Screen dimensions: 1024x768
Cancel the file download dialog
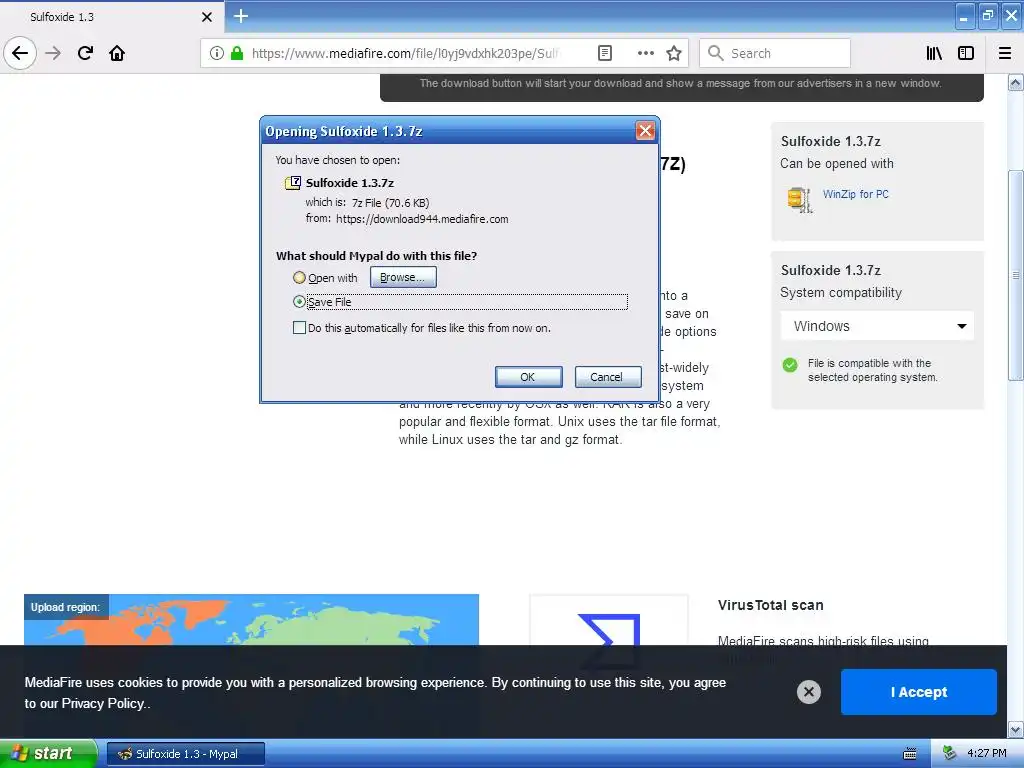(607, 377)
